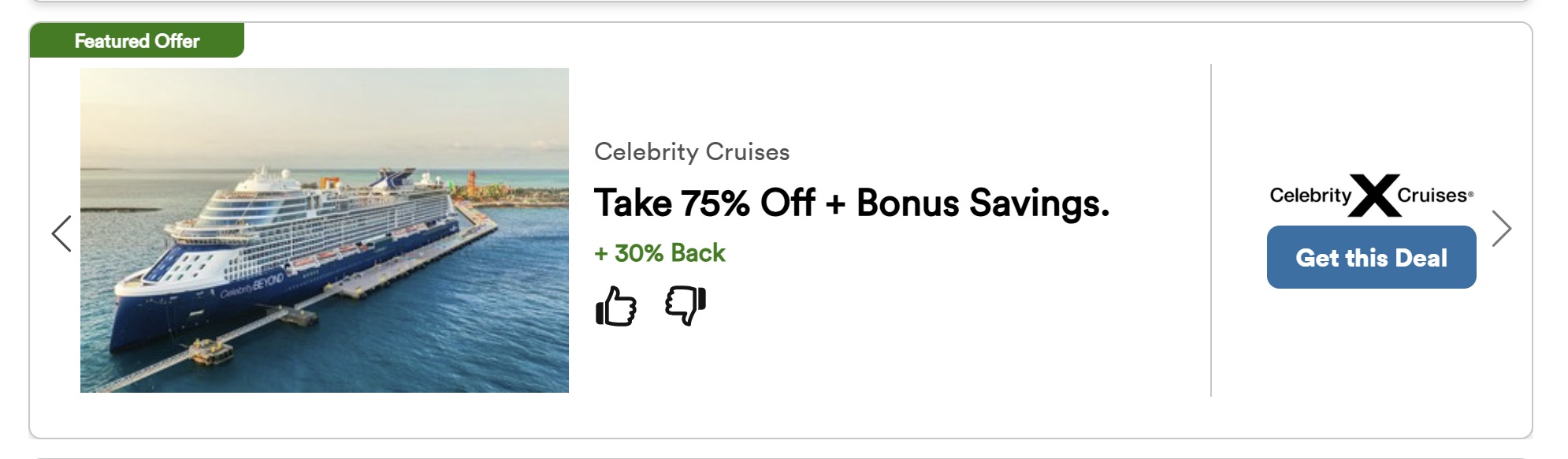Click the "+ 30% Back" green text
Viewport: 1568px width, 459px height.
point(660,253)
